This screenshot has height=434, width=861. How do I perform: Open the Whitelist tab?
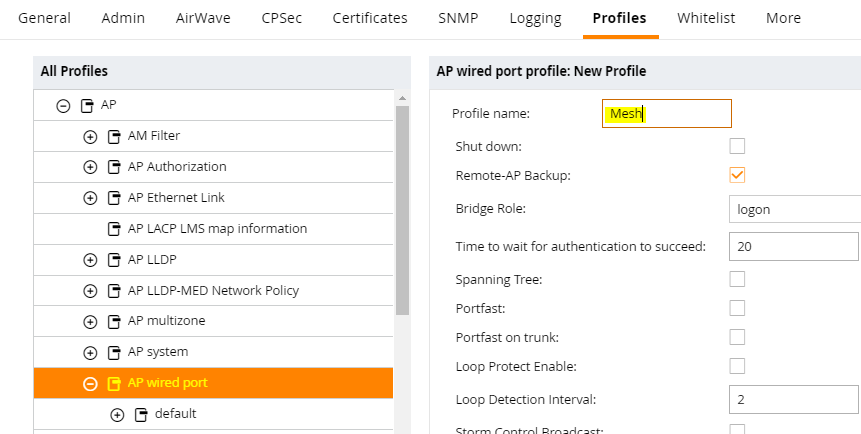click(706, 18)
